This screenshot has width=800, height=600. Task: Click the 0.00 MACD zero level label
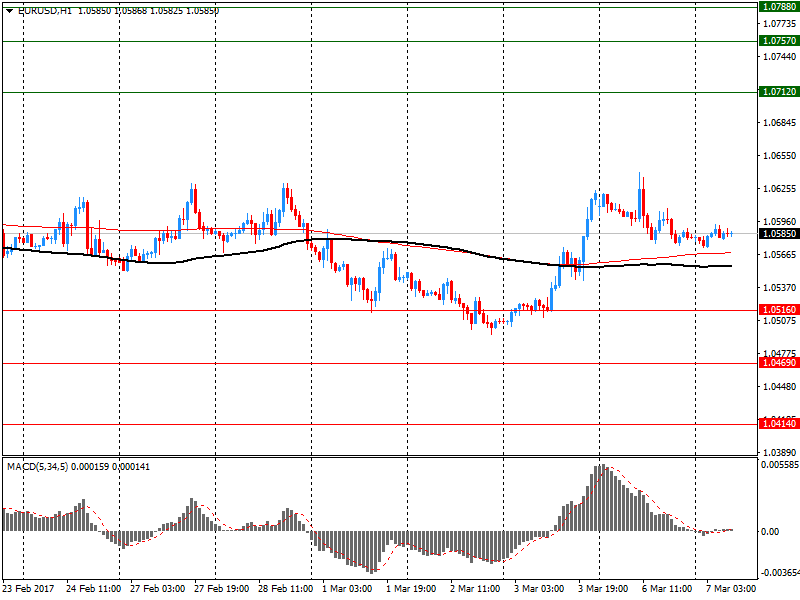pyautogui.click(x=770, y=532)
